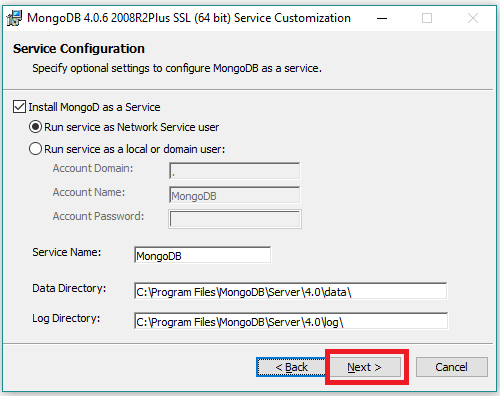Image resolution: width=500 pixels, height=396 pixels.
Task: Minimize the installer window
Action: pyautogui.click(x=382, y=18)
